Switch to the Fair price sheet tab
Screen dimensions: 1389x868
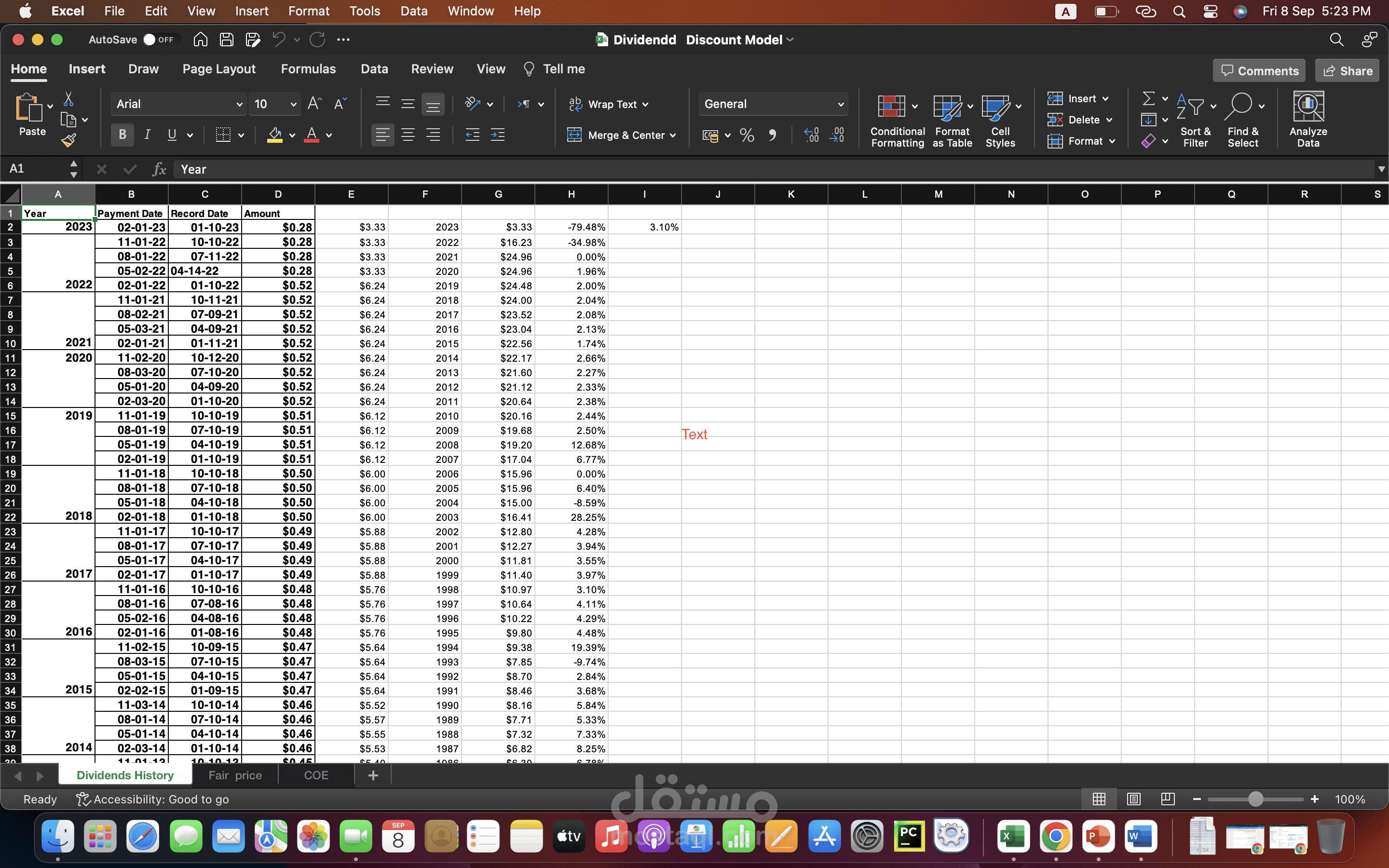(235, 775)
